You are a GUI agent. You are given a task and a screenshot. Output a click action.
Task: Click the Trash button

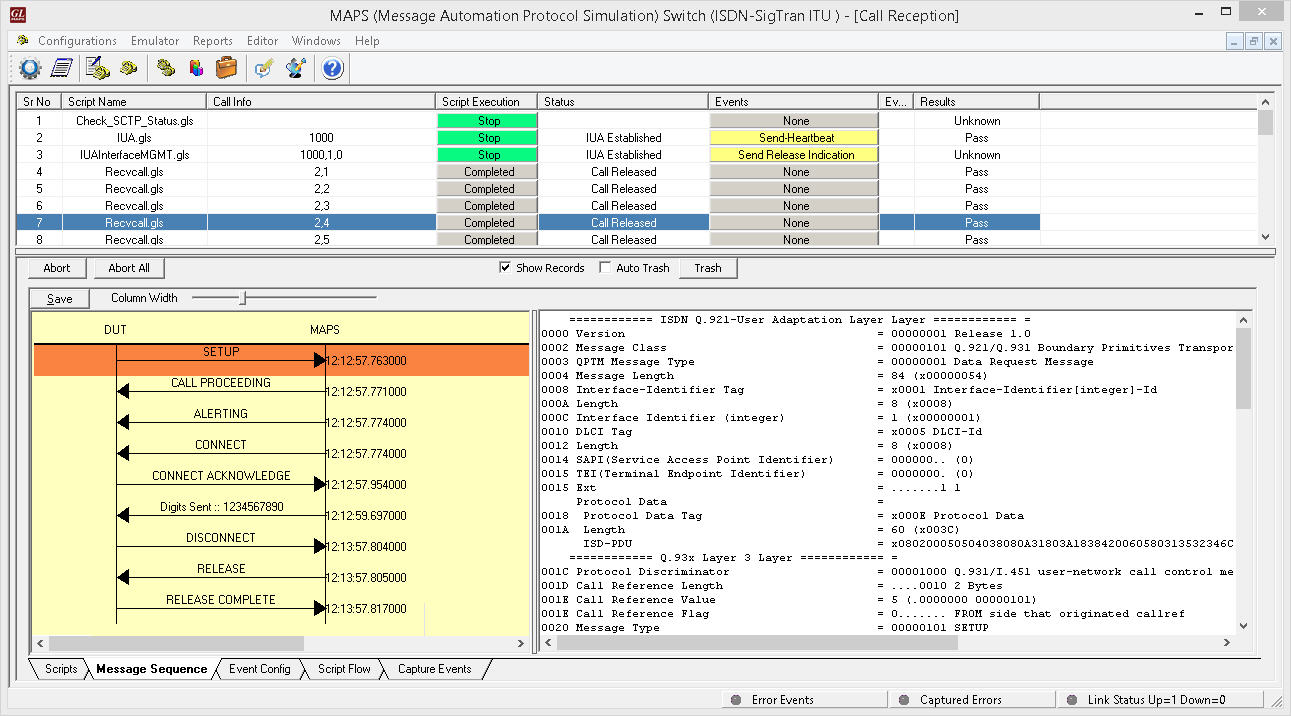pos(708,268)
